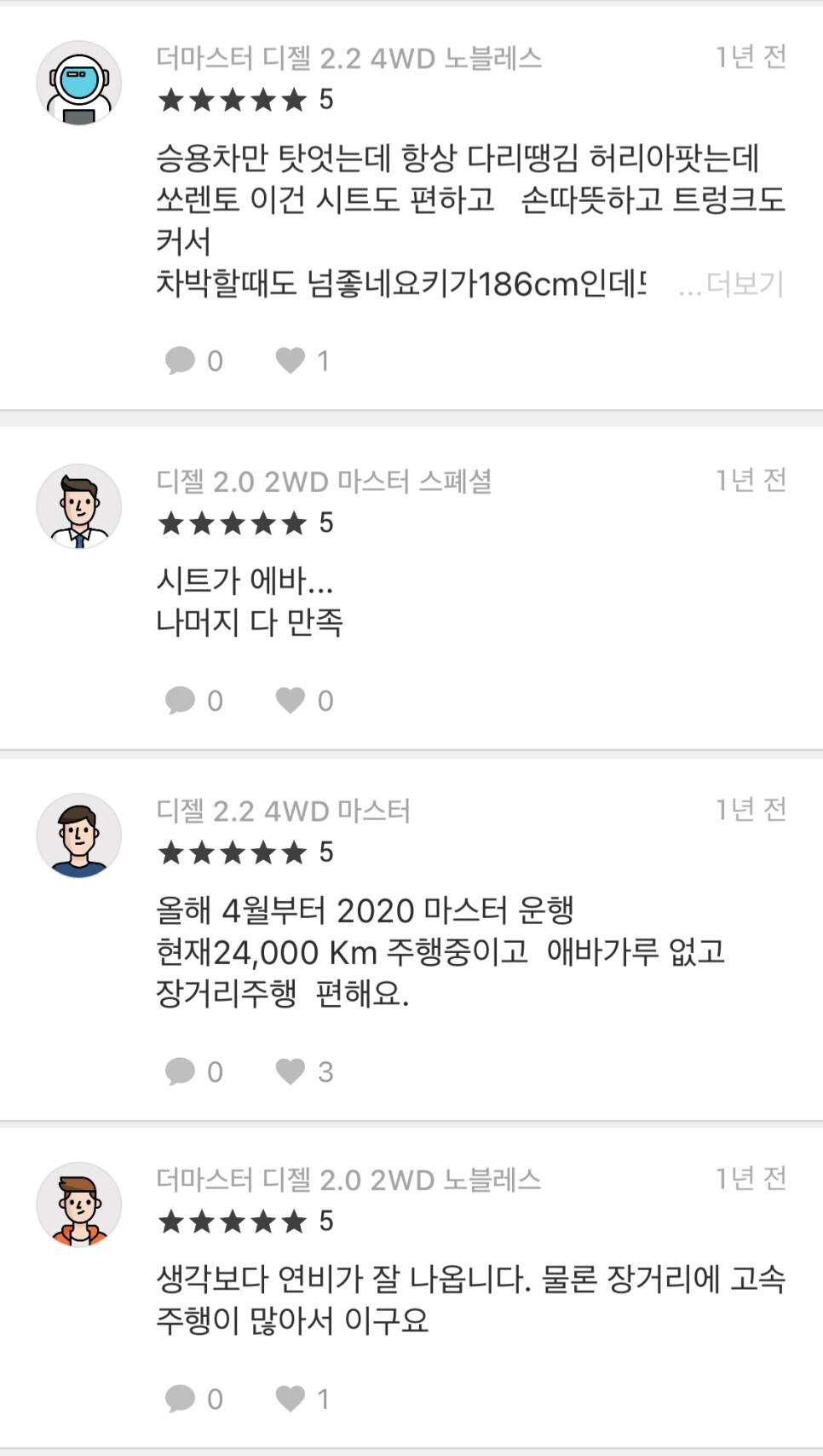
Task: Tap the five-star rating of the first review
Action: click(x=245, y=100)
